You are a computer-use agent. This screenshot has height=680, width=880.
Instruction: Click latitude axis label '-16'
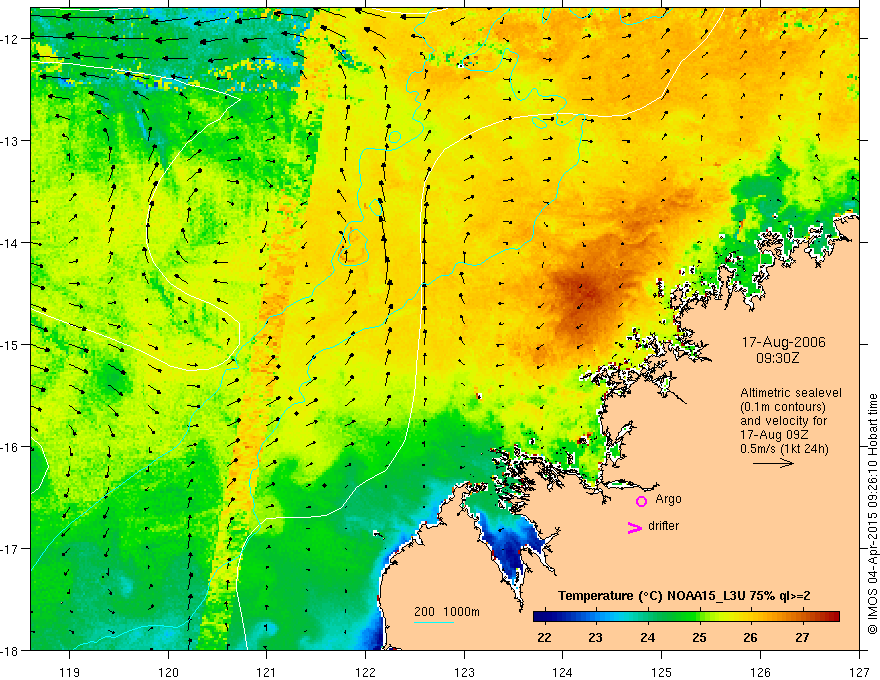[x=10, y=447]
